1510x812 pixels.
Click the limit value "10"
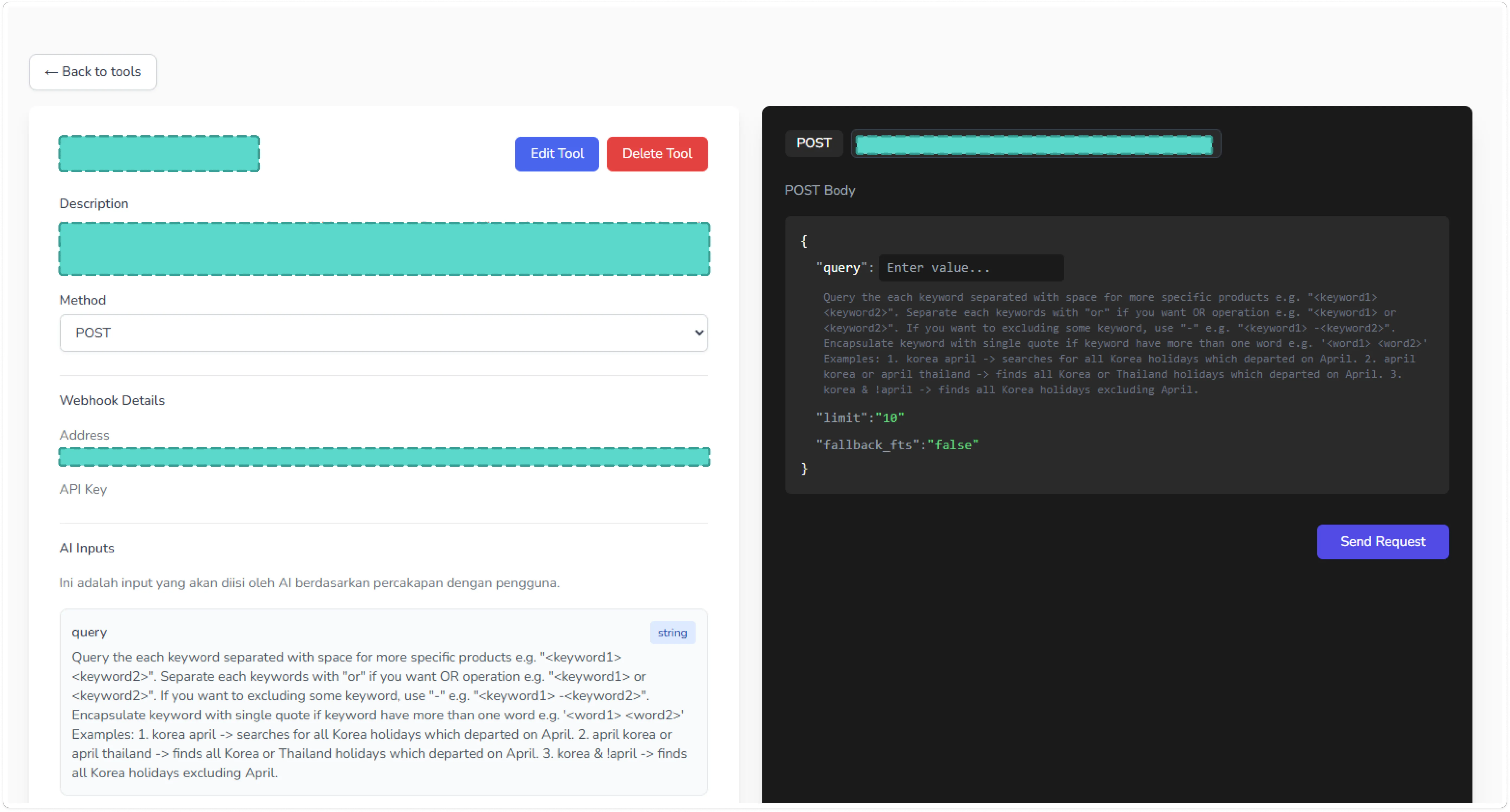[x=889, y=418]
